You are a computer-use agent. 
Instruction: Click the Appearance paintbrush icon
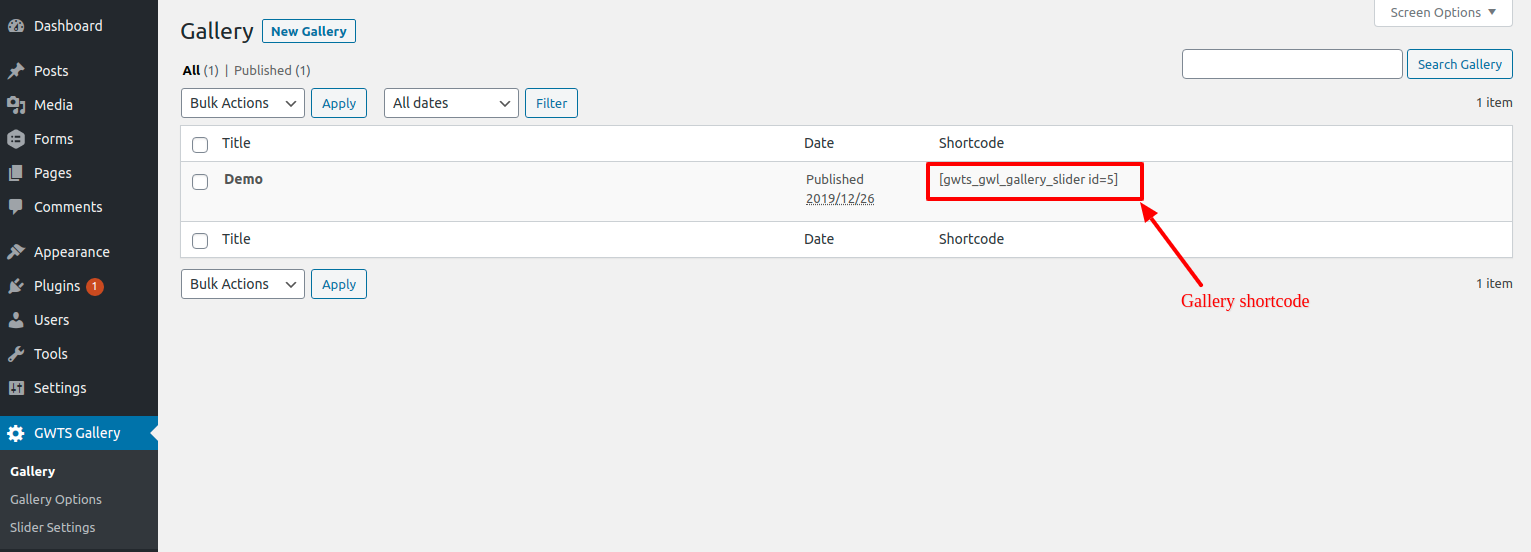[x=16, y=252]
